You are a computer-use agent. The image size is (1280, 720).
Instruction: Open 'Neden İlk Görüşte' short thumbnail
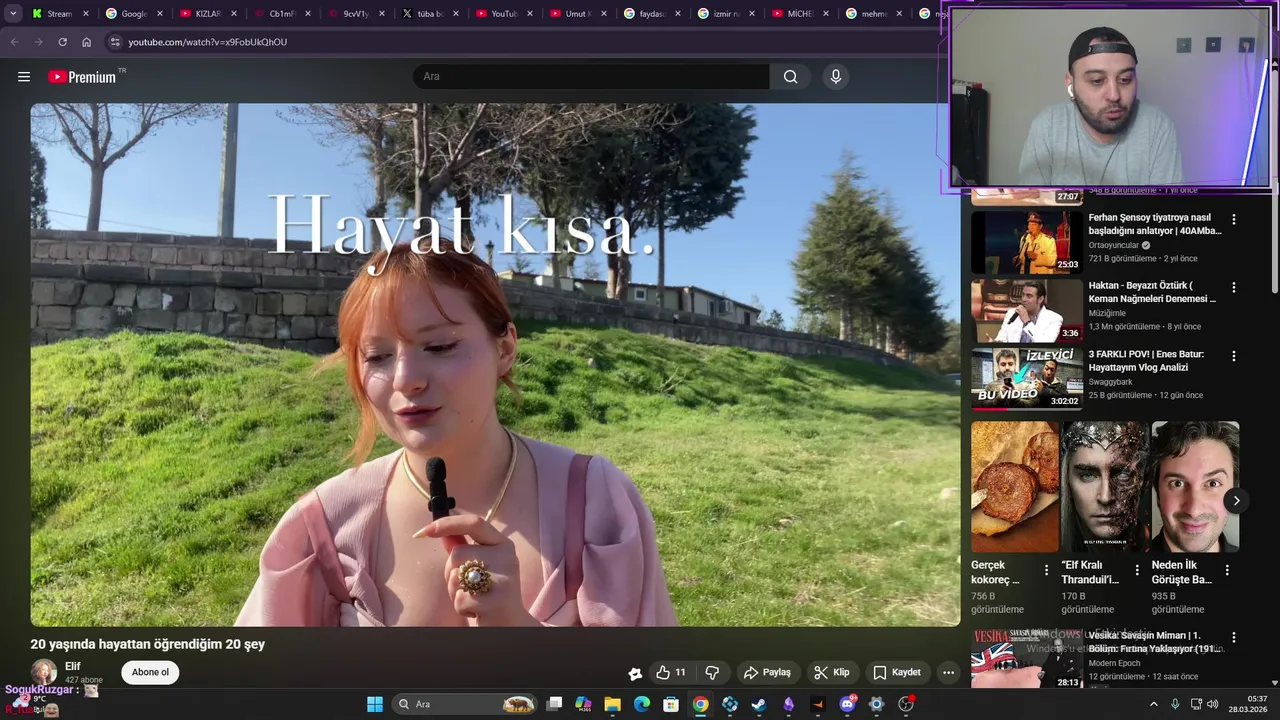coord(1195,486)
